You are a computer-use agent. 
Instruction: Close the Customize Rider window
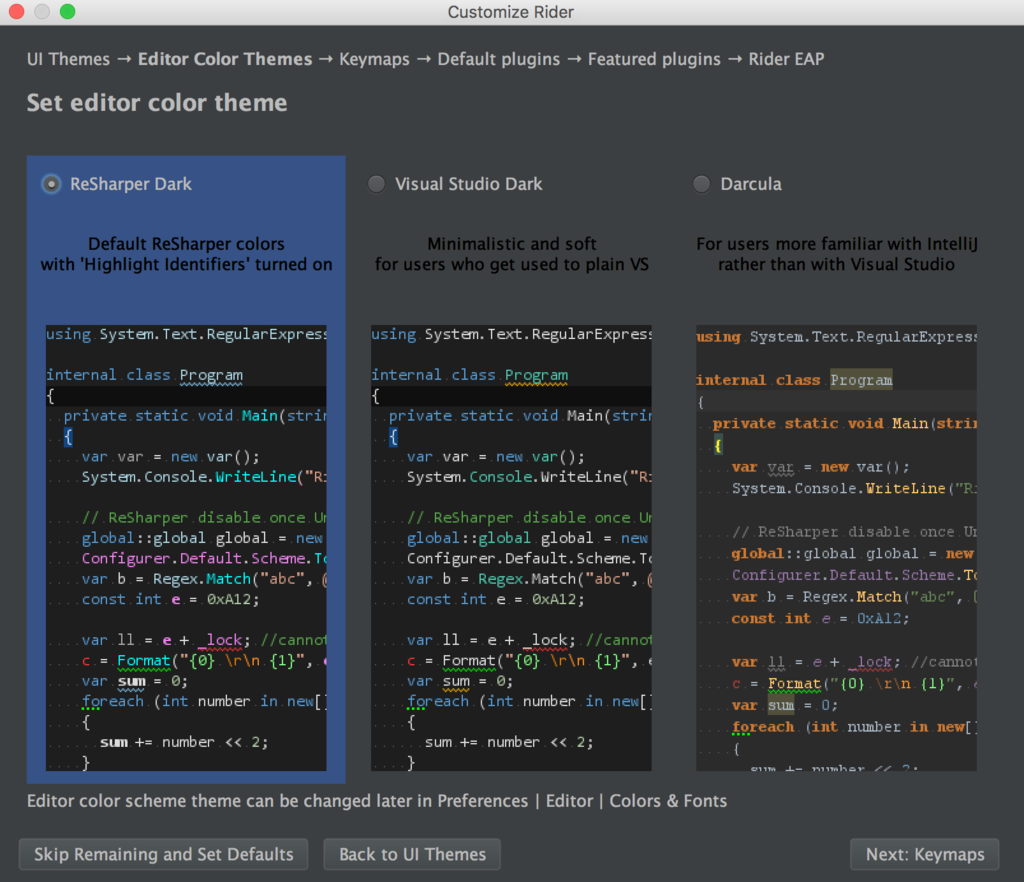(x=16, y=11)
